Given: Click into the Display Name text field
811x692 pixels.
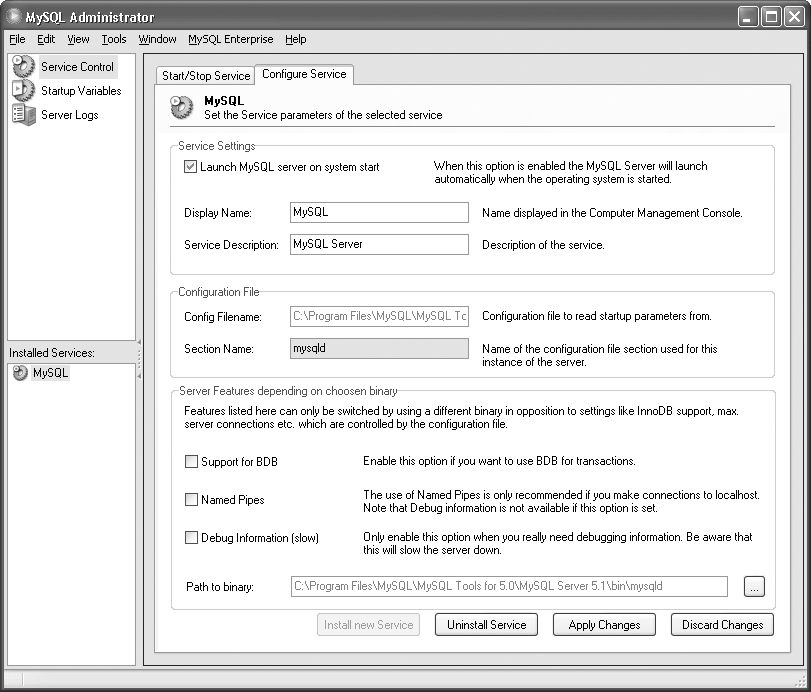Looking at the screenshot, I should (378, 213).
